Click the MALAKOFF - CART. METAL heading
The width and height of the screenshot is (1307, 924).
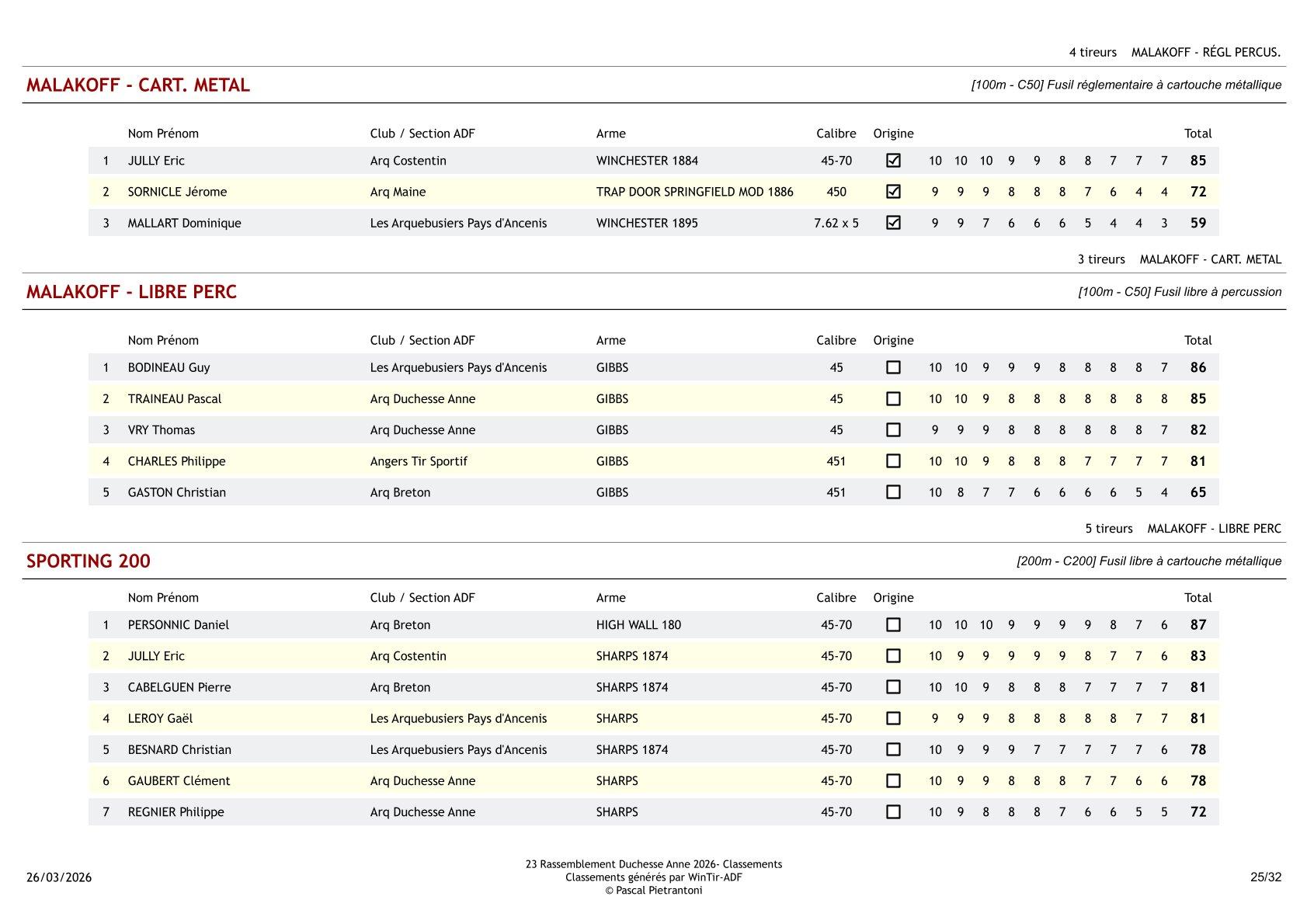tap(138, 85)
